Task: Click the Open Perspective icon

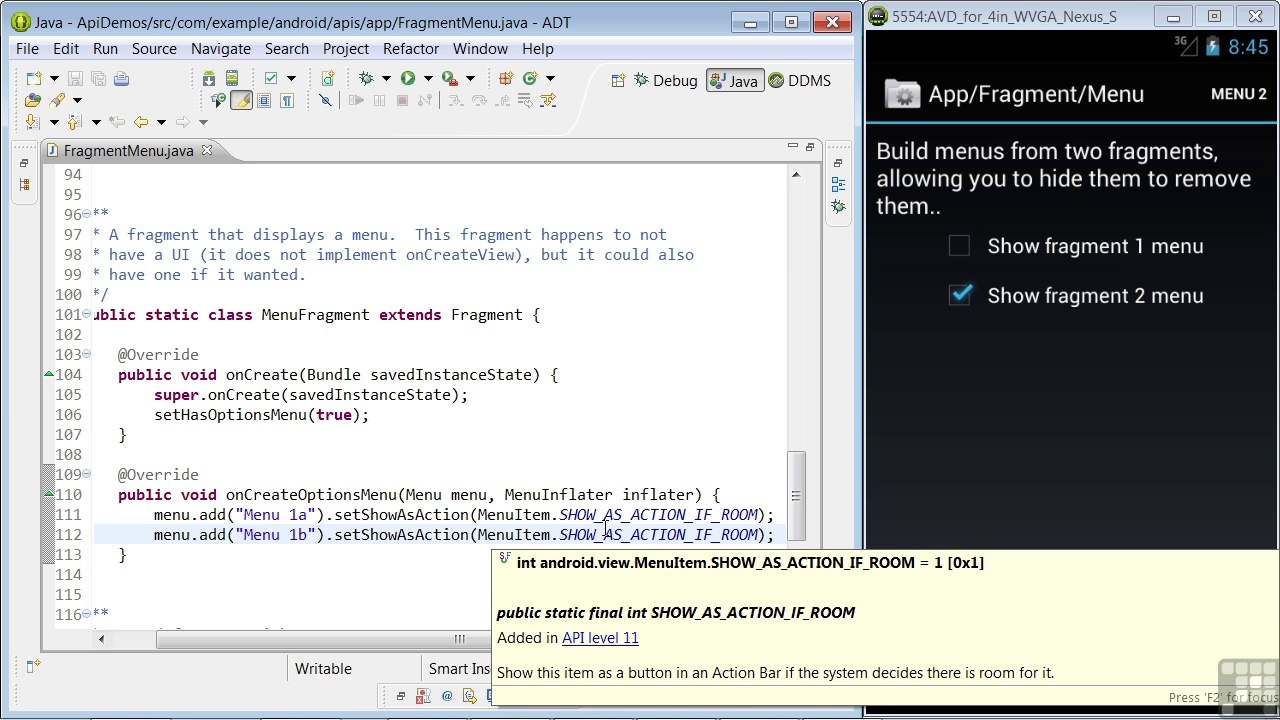Action: point(618,81)
